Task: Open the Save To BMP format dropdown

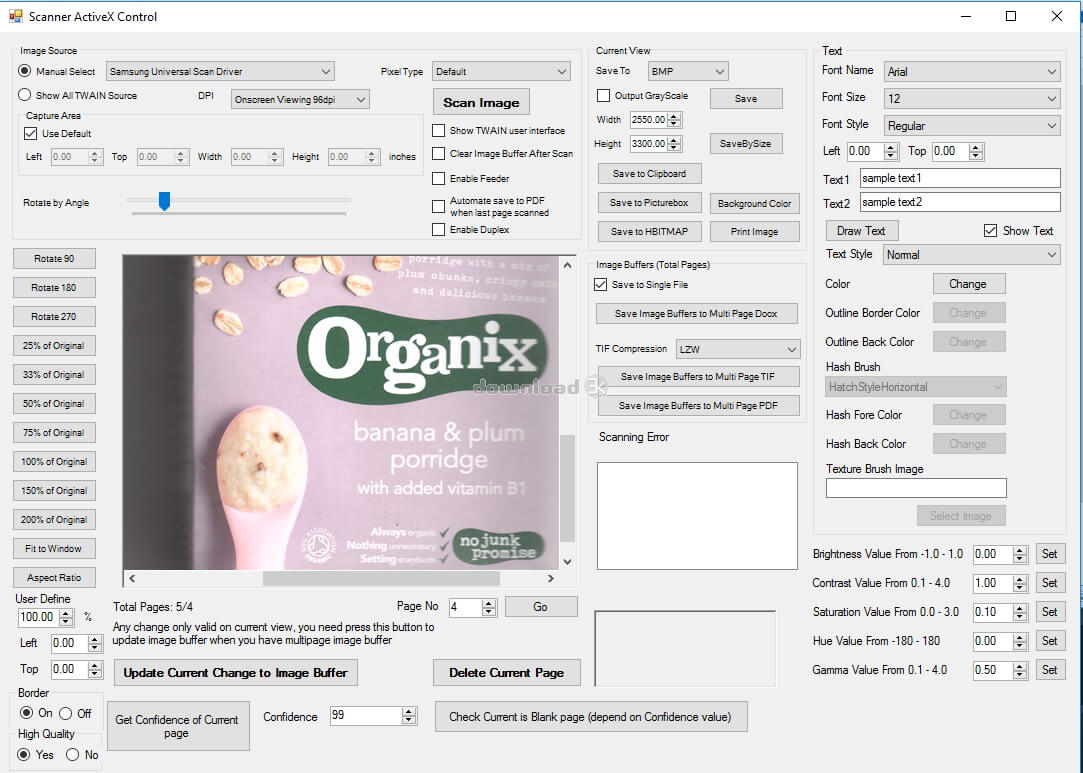Action: [x=688, y=71]
